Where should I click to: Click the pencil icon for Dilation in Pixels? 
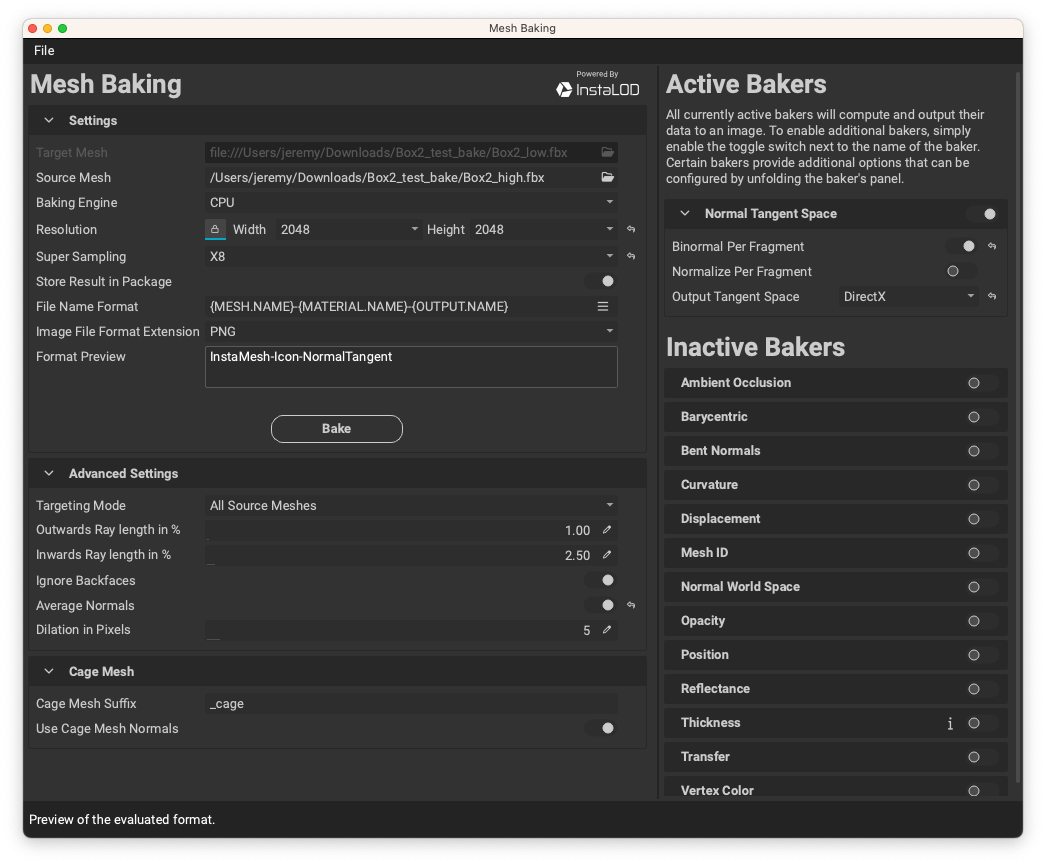point(607,630)
